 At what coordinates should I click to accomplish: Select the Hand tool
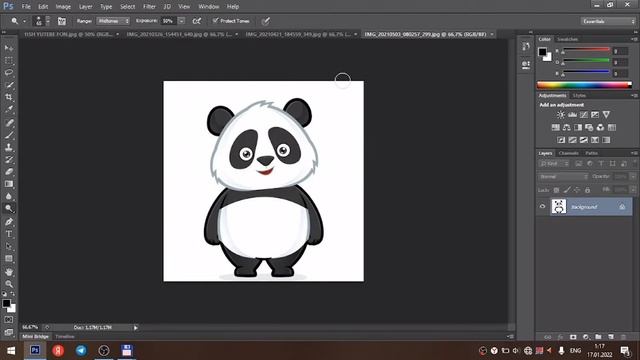coord(9,272)
